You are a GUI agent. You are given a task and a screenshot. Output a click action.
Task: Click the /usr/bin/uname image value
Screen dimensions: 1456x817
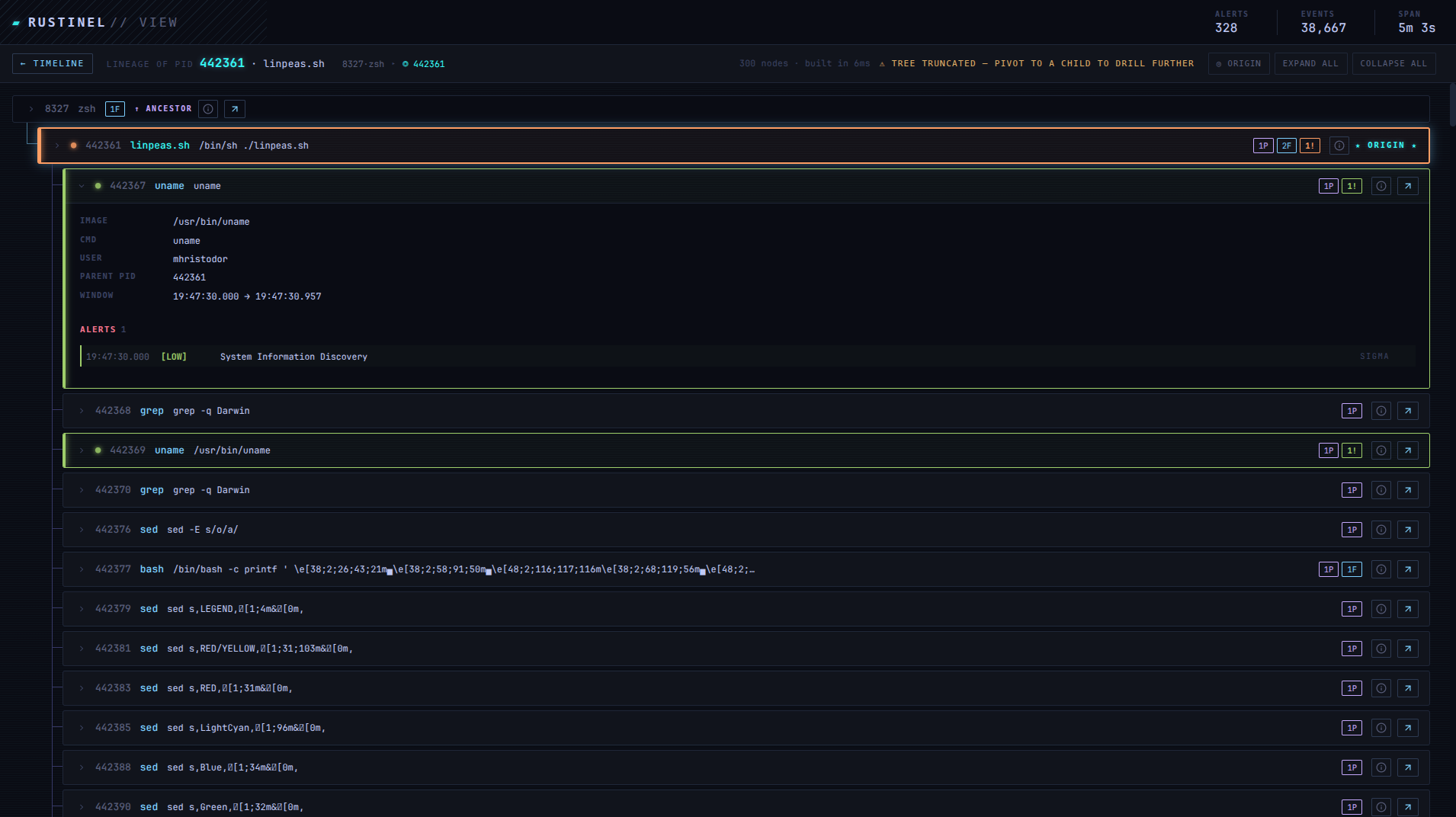point(211,222)
